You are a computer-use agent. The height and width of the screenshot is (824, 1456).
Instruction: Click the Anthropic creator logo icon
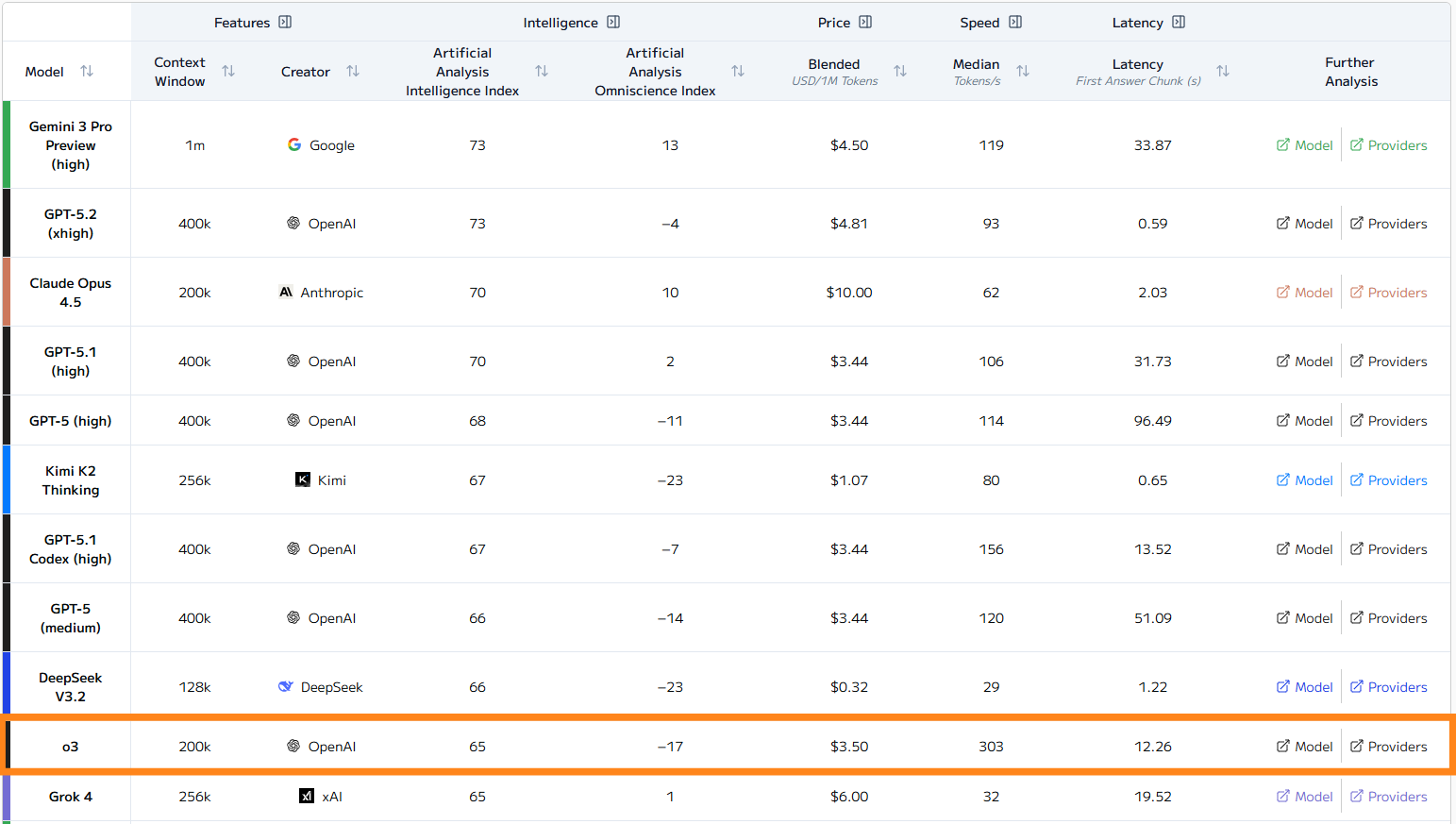point(286,292)
